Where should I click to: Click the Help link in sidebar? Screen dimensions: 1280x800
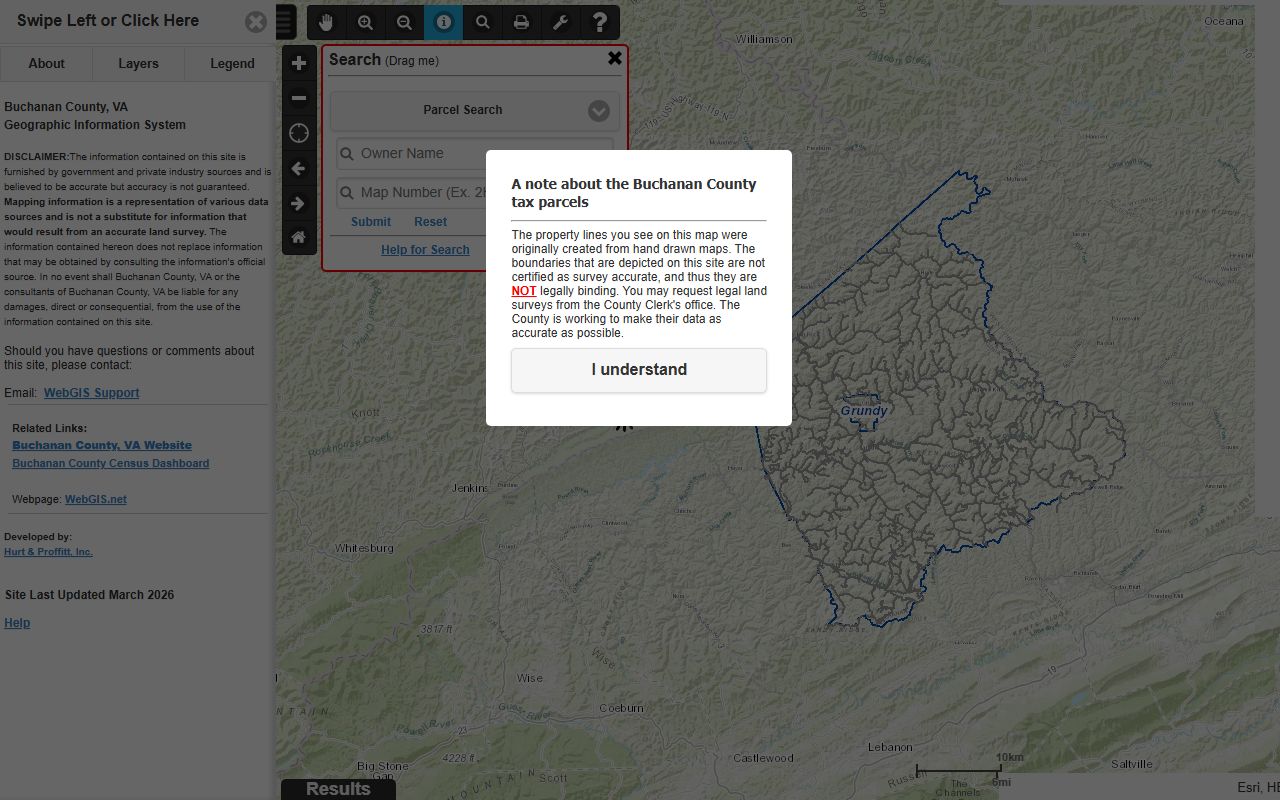(x=17, y=622)
